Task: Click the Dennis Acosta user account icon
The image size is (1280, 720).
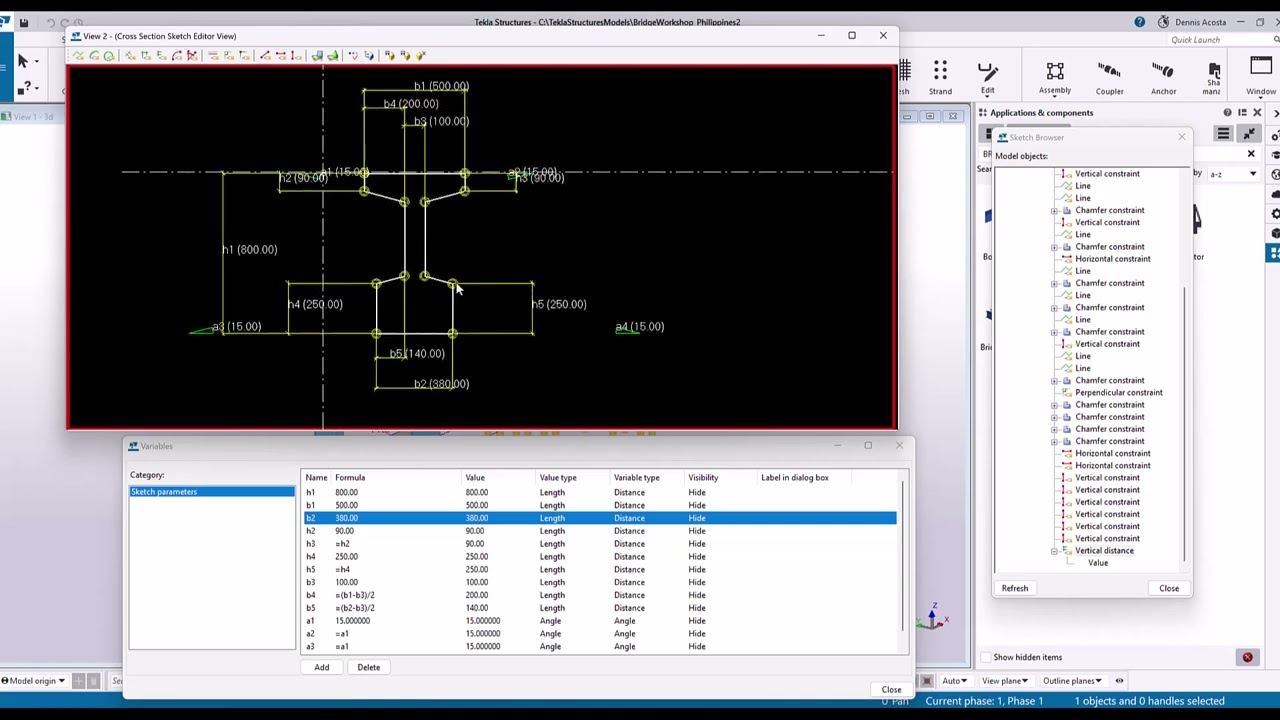Action: [1163, 22]
